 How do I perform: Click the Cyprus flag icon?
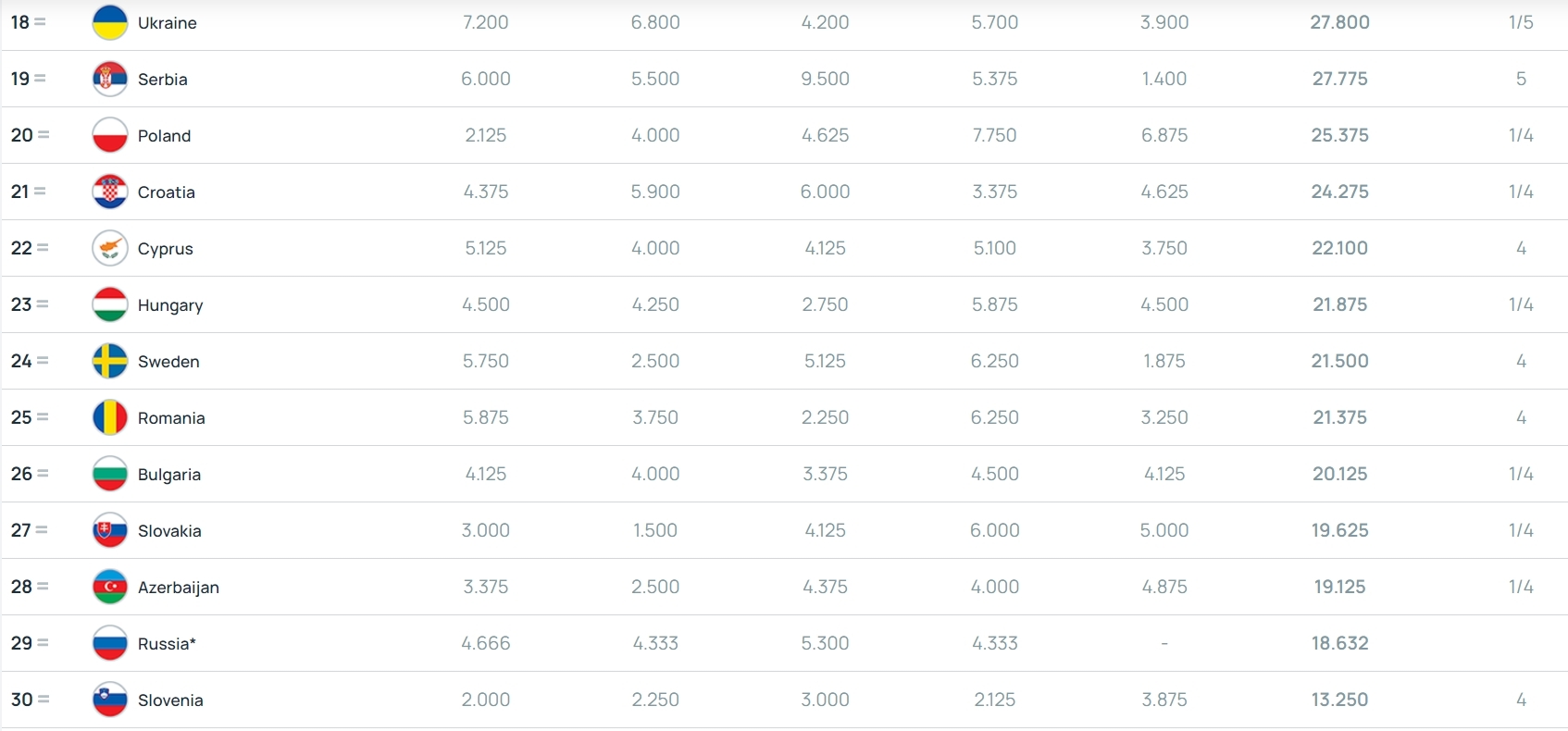pyautogui.click(x=110, y=248)
